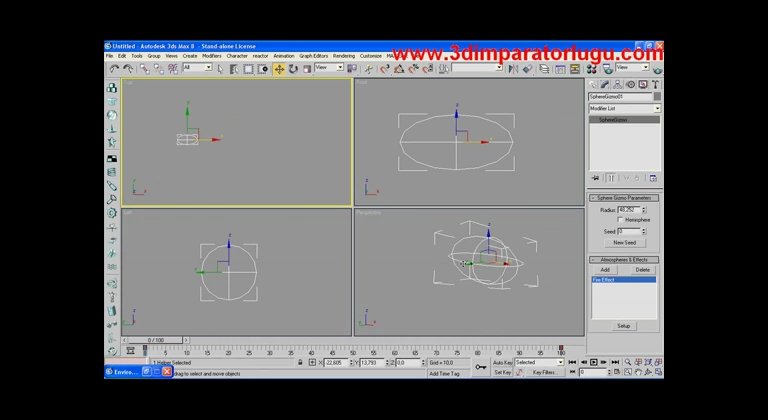Switch to the Create command panel tab
The width and height of the screenshot is (768, 420).
coord(593,85)
